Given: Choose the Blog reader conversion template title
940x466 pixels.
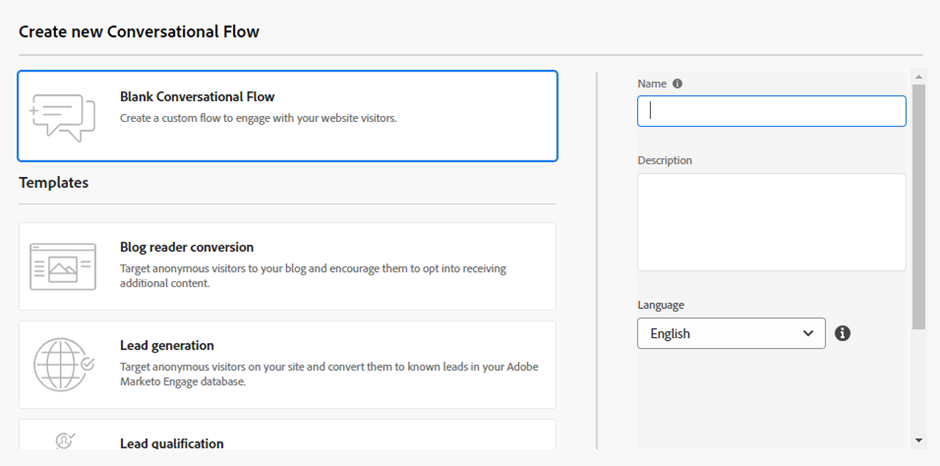Looking at the screenshot, I should [187, 247].
